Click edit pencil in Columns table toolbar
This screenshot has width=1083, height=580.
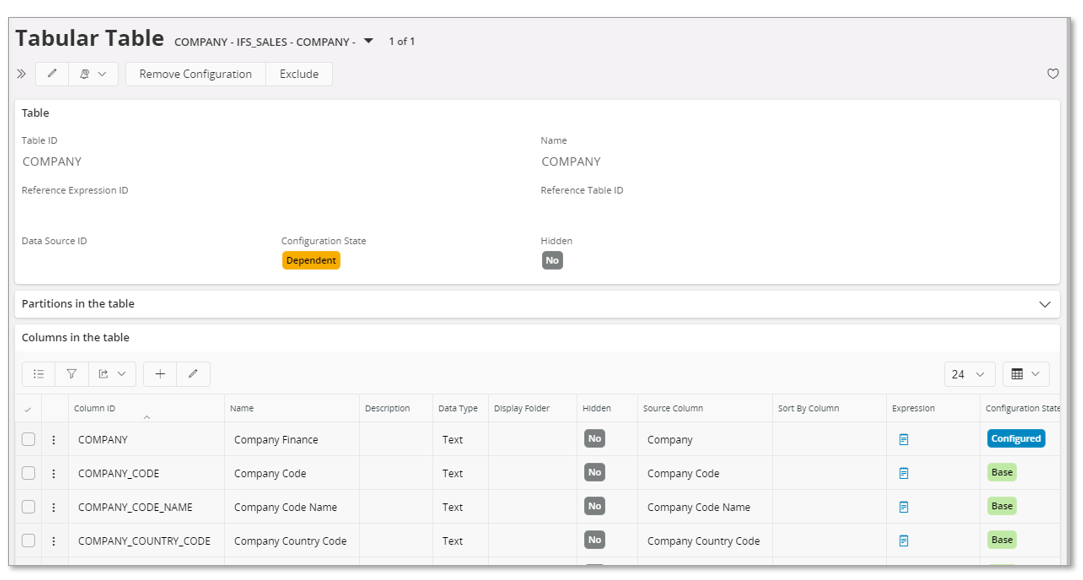pos(193,374)
